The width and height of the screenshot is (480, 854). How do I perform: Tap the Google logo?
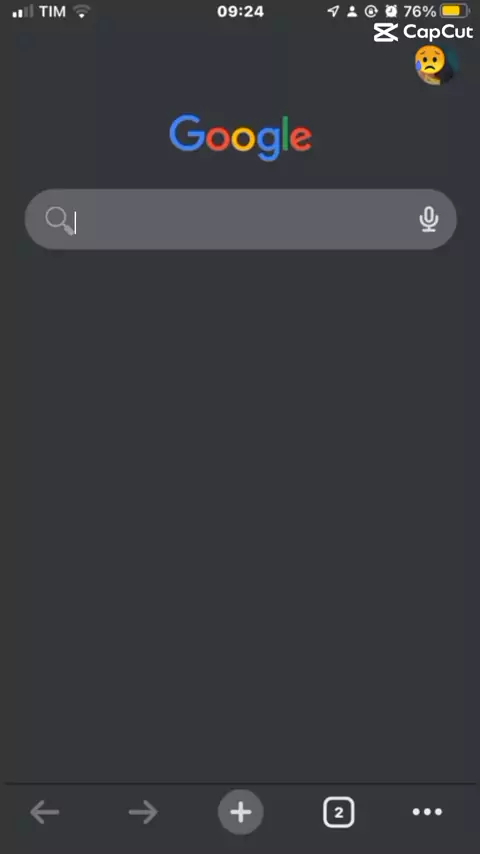(240, 137)
